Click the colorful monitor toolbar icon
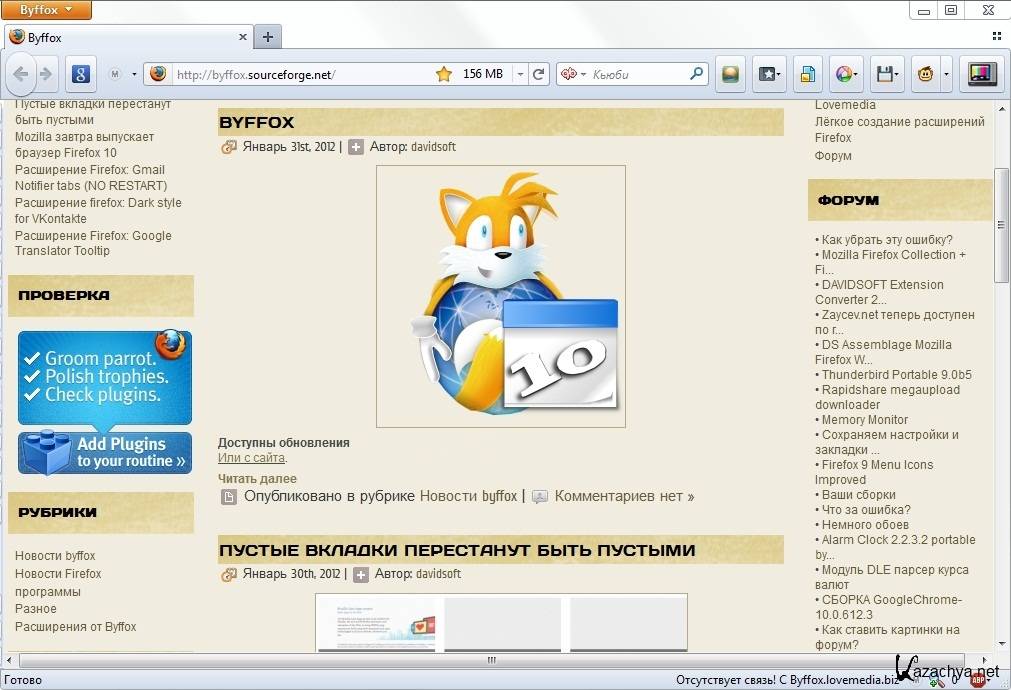This screenshot has height=690, width=1011. 981,74
